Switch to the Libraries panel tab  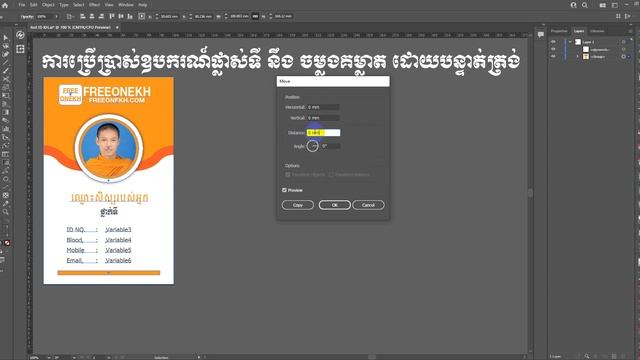pyautogui.click(x=597, y=31)
